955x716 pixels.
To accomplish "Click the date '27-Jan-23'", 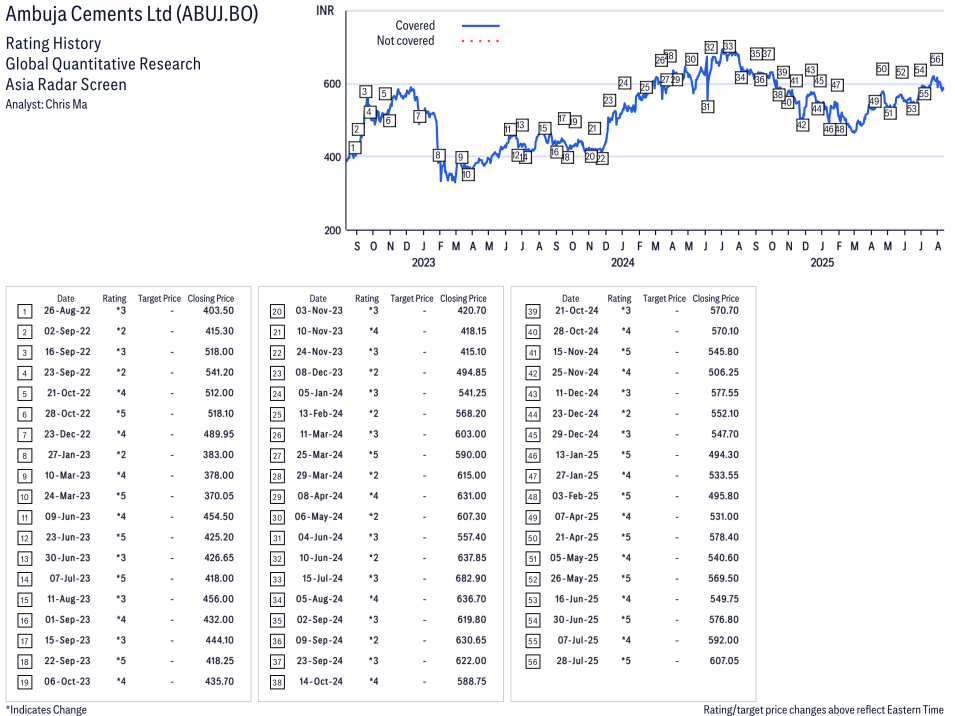I will [x=69, y=455].
